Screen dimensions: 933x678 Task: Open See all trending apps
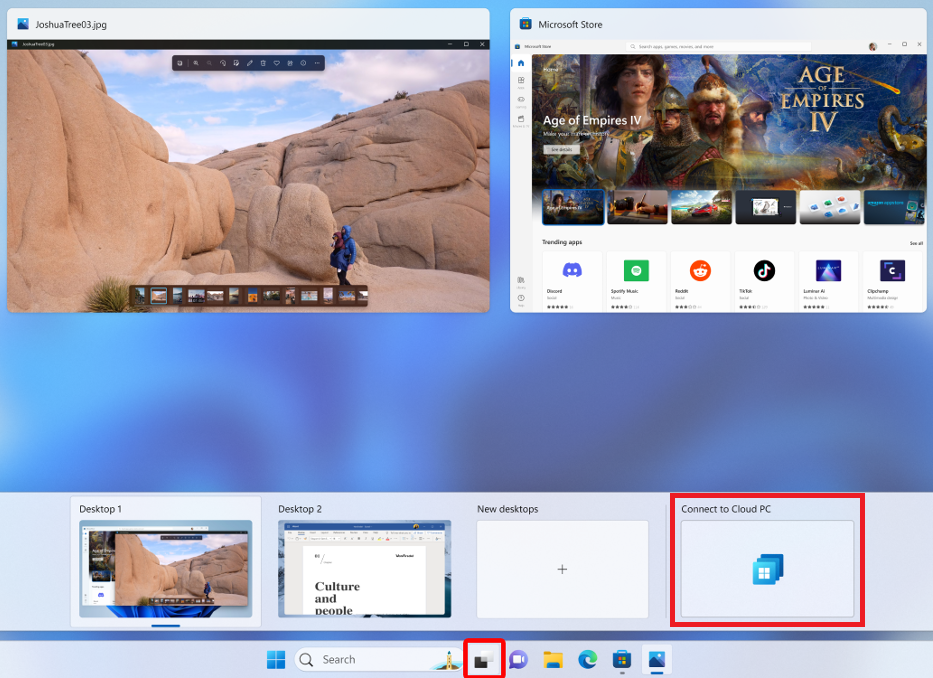(x=916, y=242)
